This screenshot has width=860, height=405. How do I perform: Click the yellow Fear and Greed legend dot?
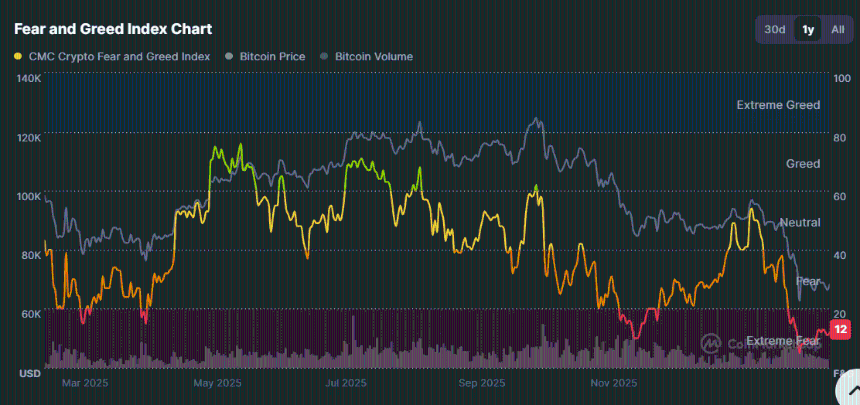[x=18, y=57]
